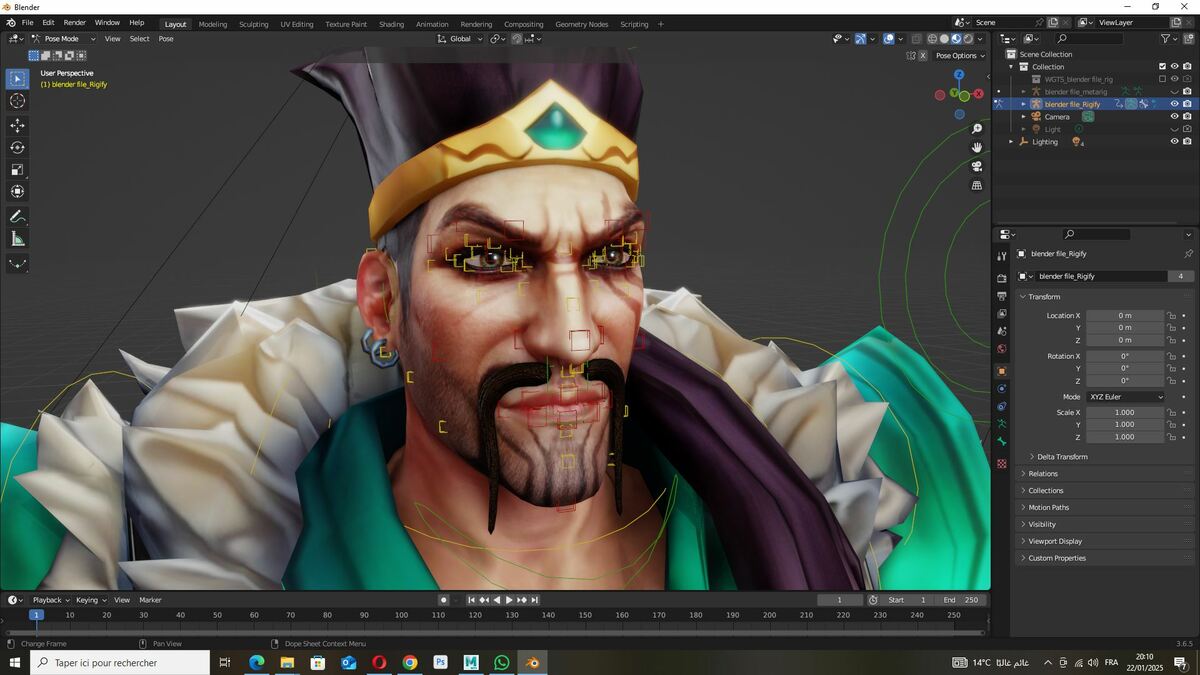This screenshot has height=675, width=1200.
Task: Open the Output properties tab
Action: click(x=1002, y=296)
